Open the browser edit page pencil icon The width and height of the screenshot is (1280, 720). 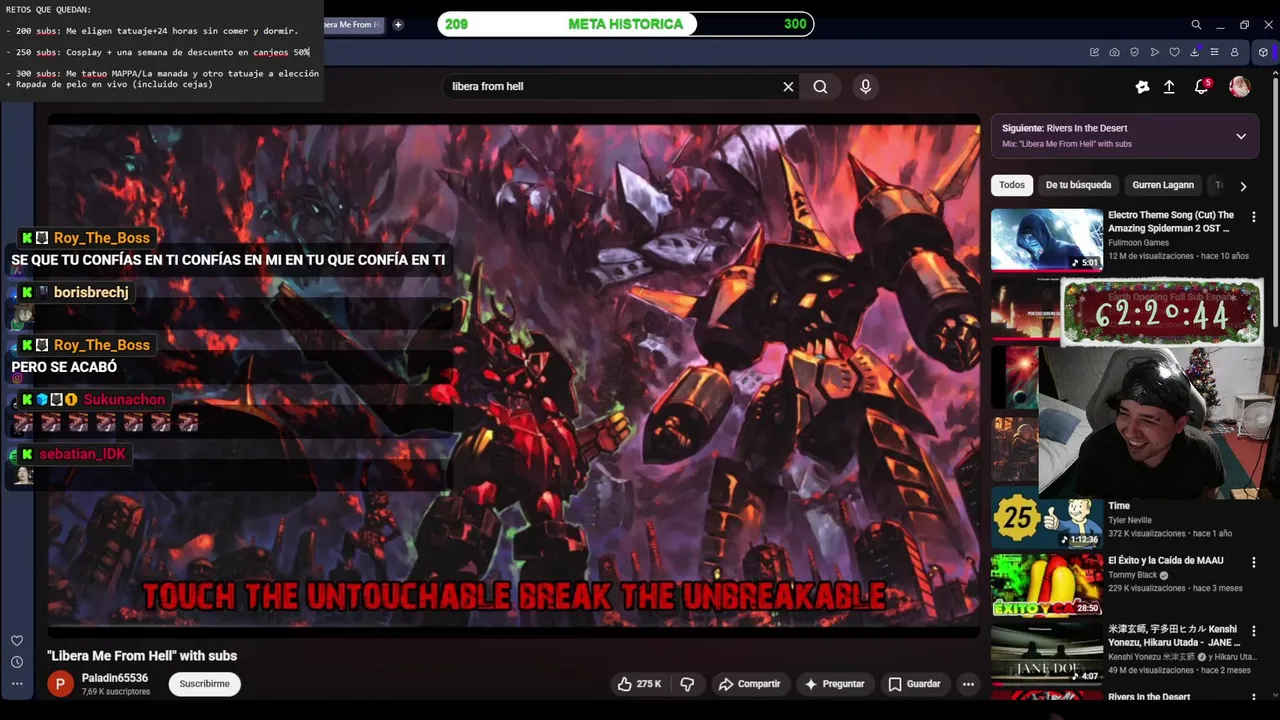pyautogui.click(x=1094, y=52)
